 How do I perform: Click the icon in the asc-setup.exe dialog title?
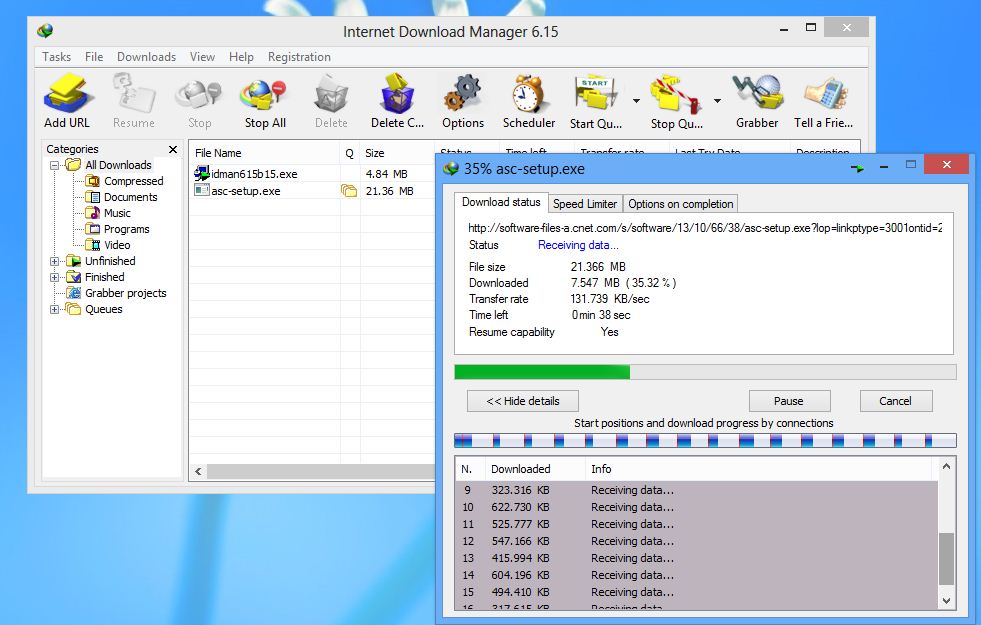coord(450,168)
